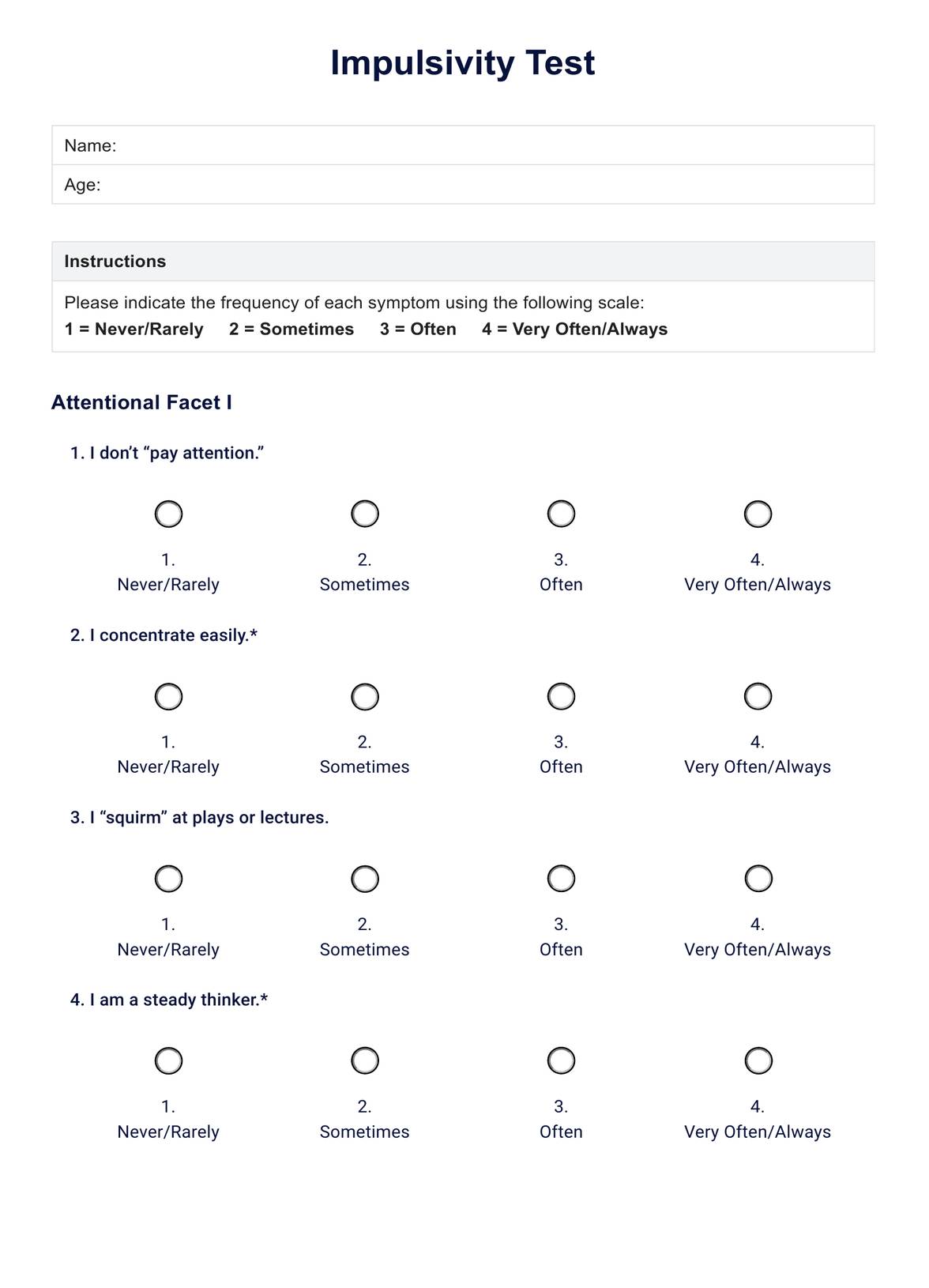Choose Sometimes for "I don't pay attention"

(x=365, y=514)
